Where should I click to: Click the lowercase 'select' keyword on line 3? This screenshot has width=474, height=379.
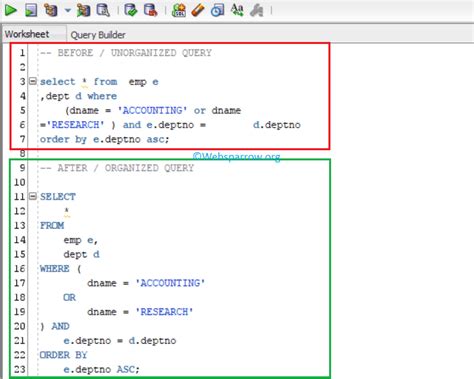[58, 81]
